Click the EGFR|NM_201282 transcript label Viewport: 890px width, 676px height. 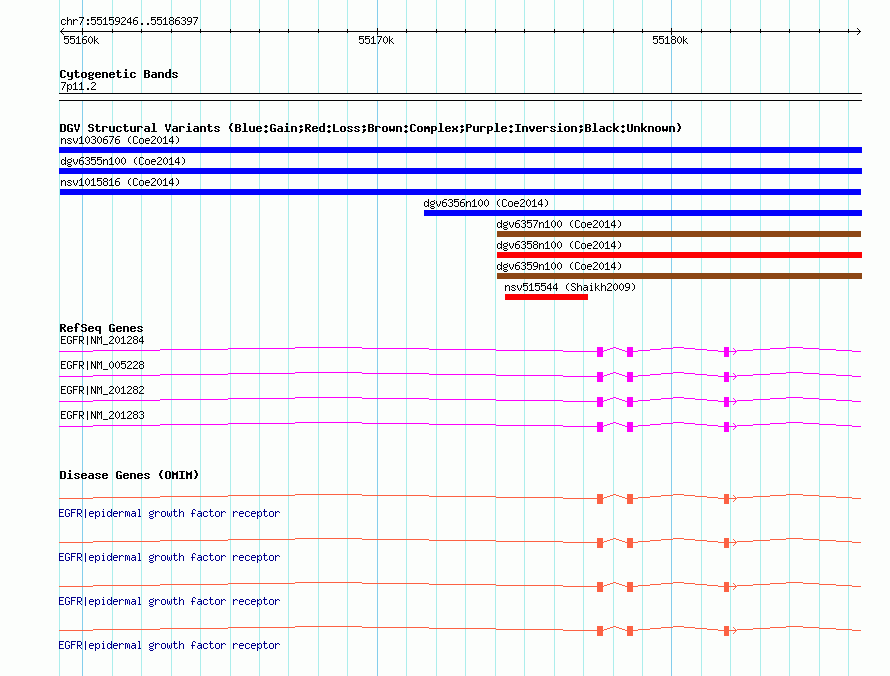click(102, 391)
